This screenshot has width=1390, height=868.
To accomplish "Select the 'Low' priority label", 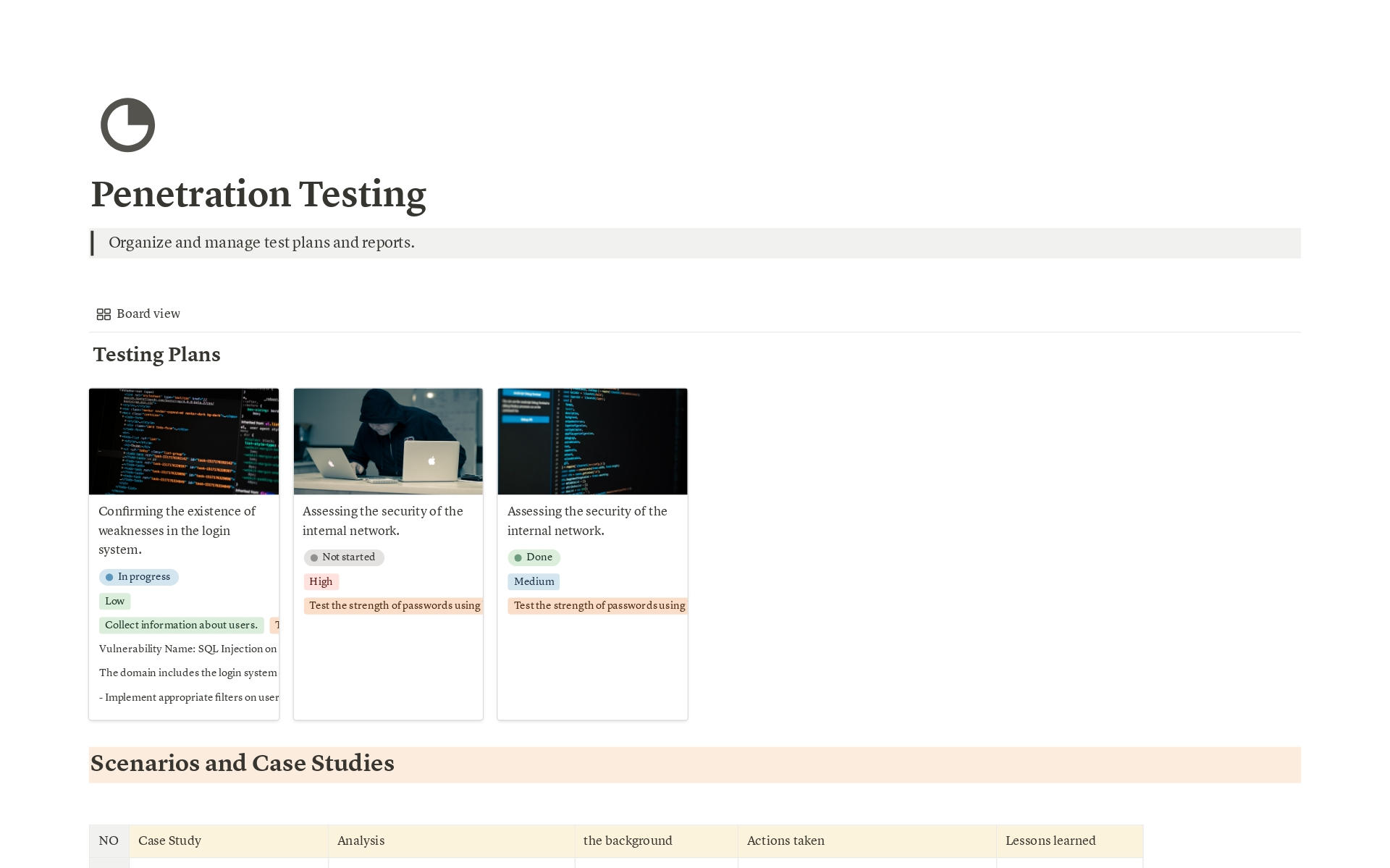I will tap(114, 601).
